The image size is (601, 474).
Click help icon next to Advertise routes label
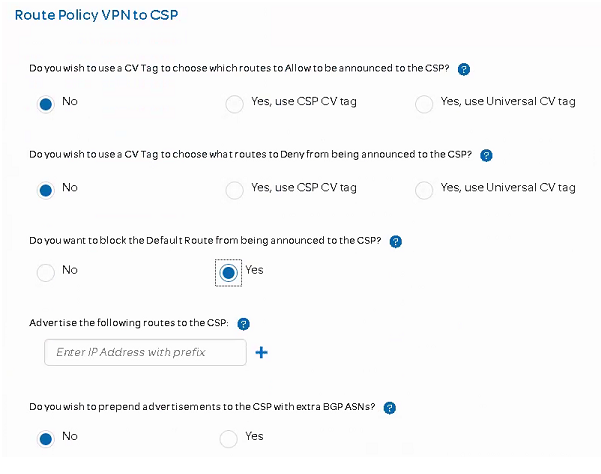pos(243,324)
